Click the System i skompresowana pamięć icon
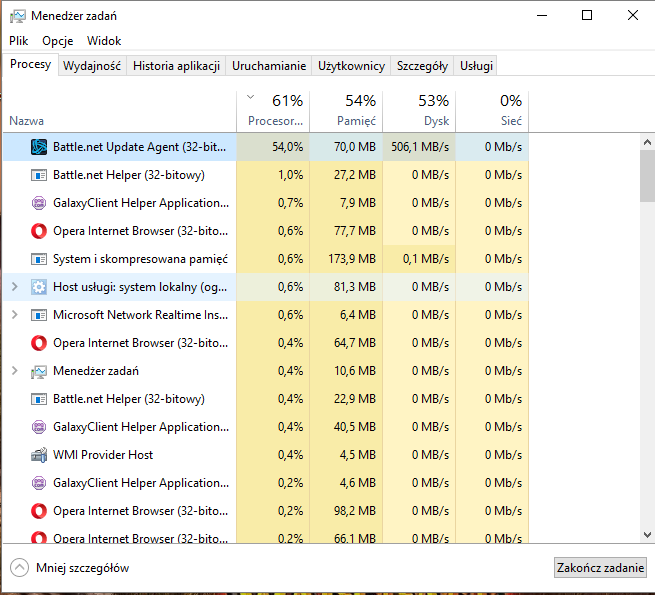655x595 pixels. 39,259
